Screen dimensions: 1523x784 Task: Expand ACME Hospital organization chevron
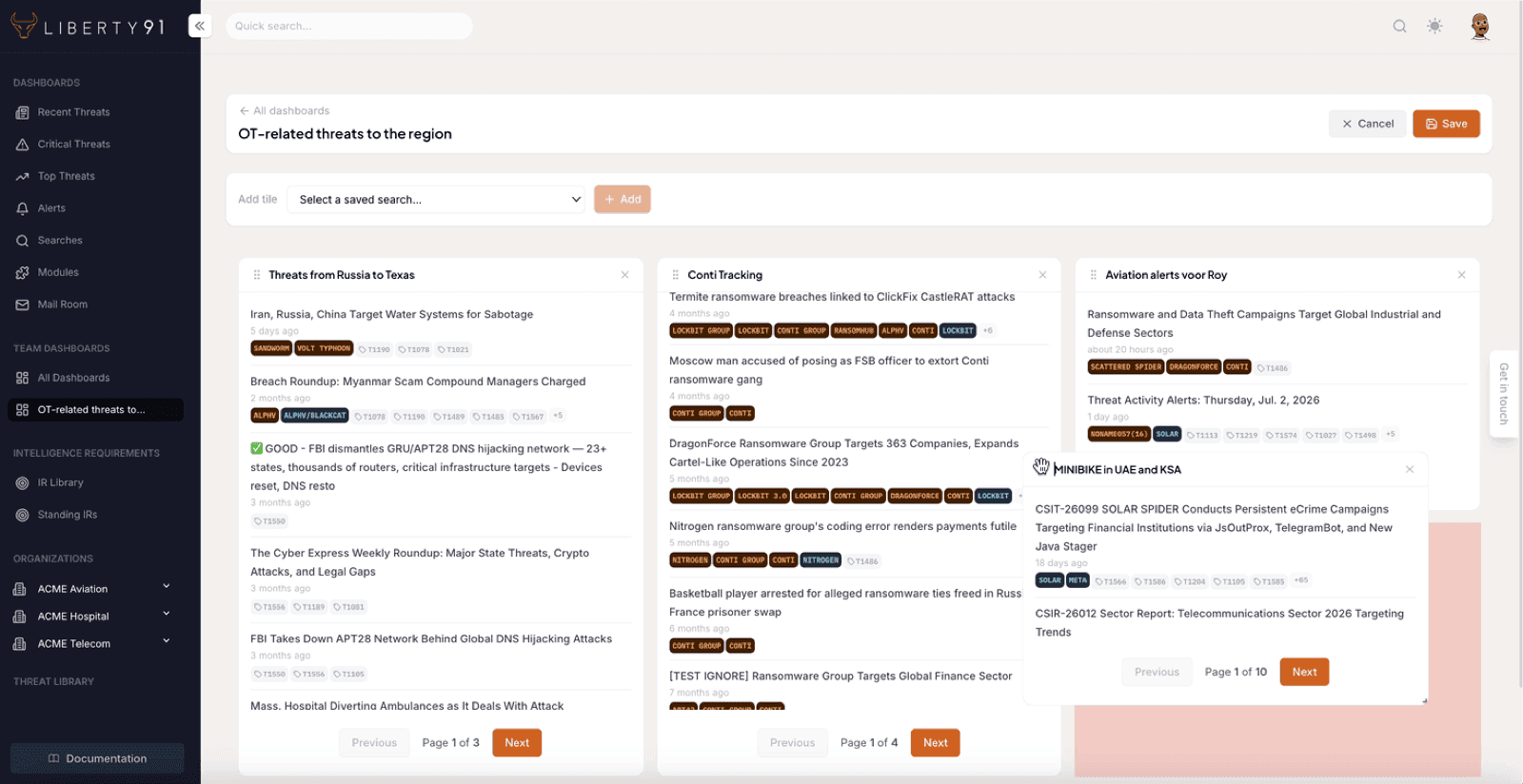[167, 614]
